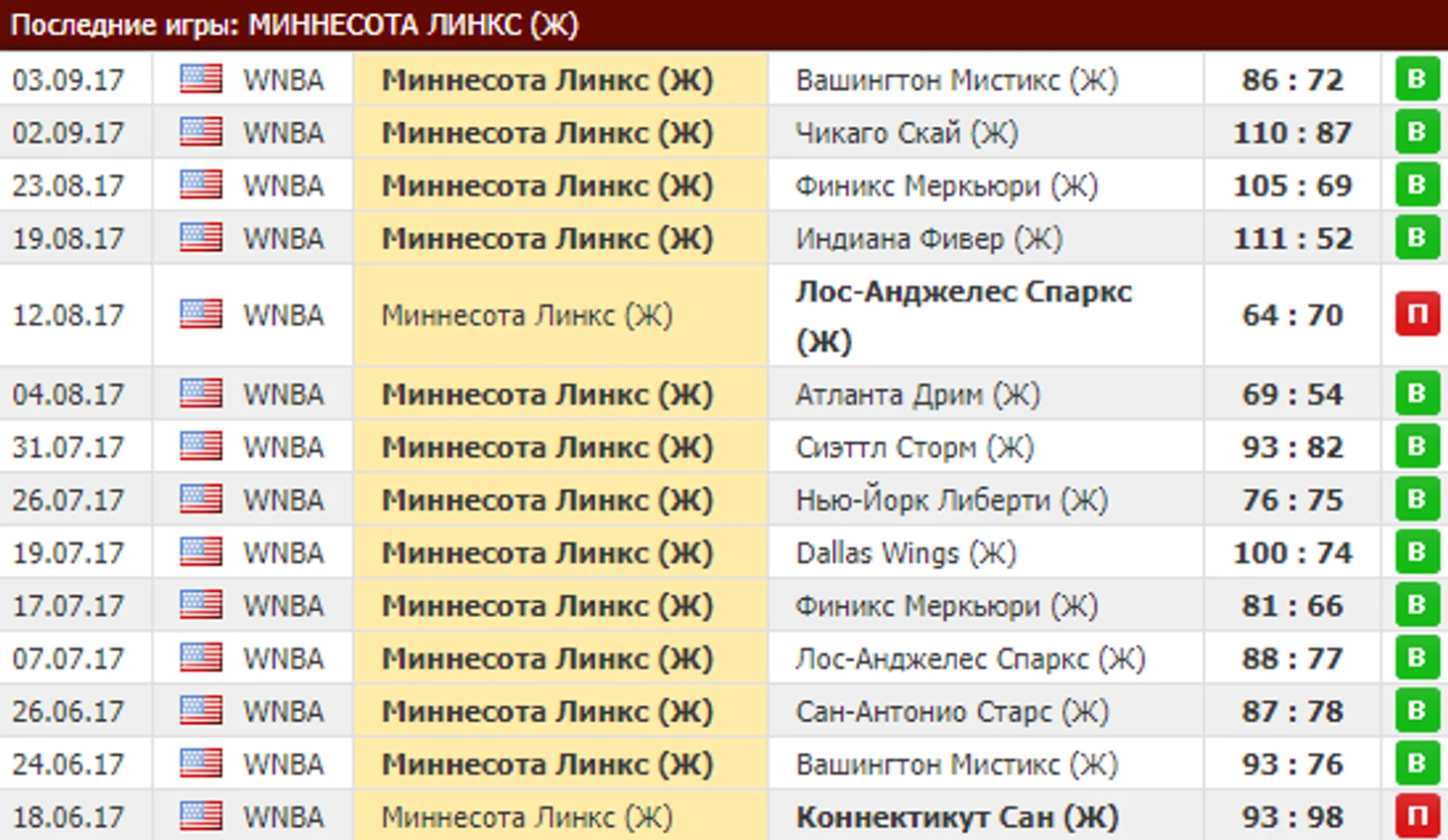Image resolution: width=1448 pixels, height=840 pixels.
Task: Open Чикаго Скай (Ж) team link
Action: pyautogui.click(x=906, y=133)
